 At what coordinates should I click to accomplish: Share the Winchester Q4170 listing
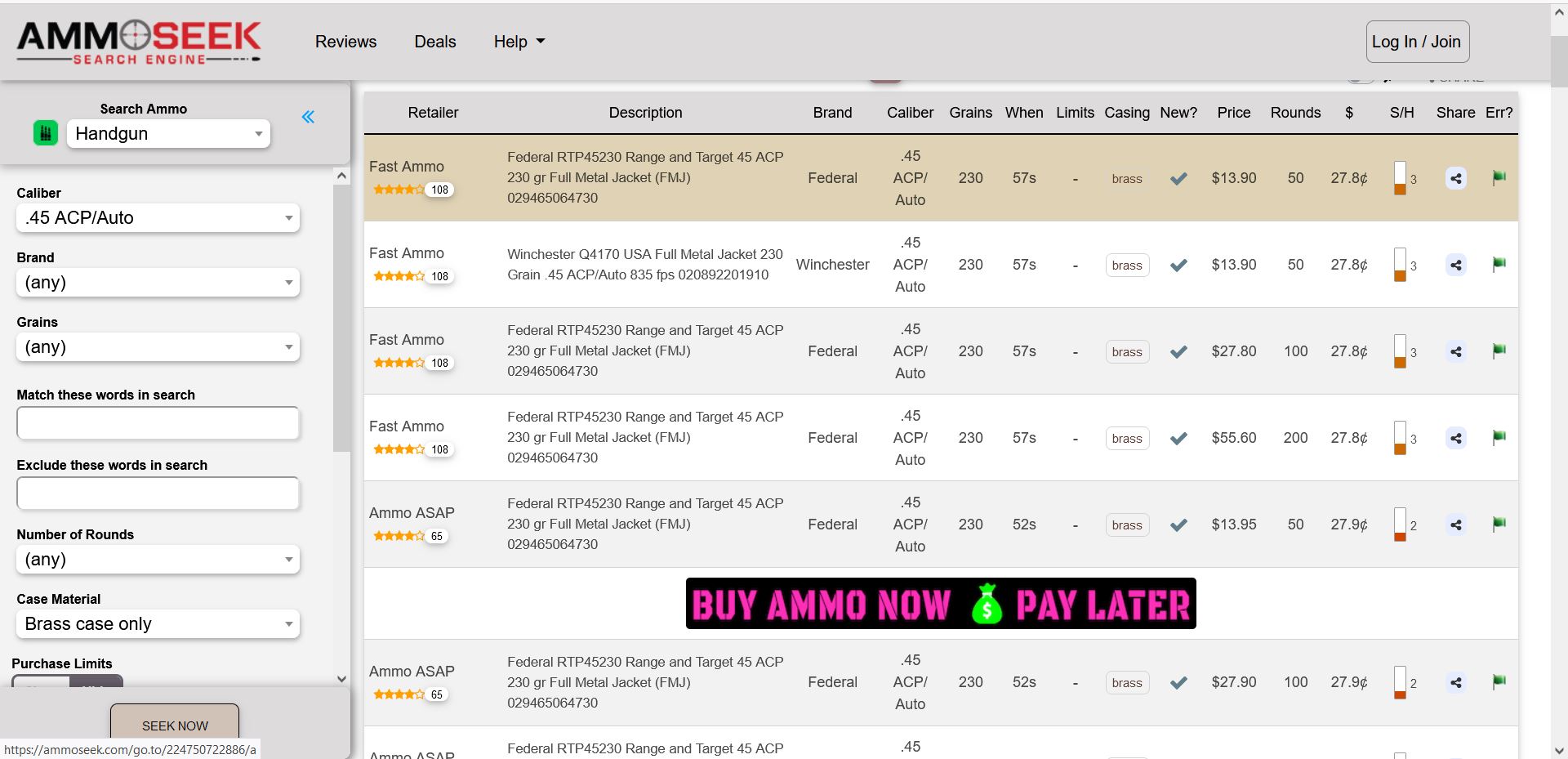click(1456, 265)
